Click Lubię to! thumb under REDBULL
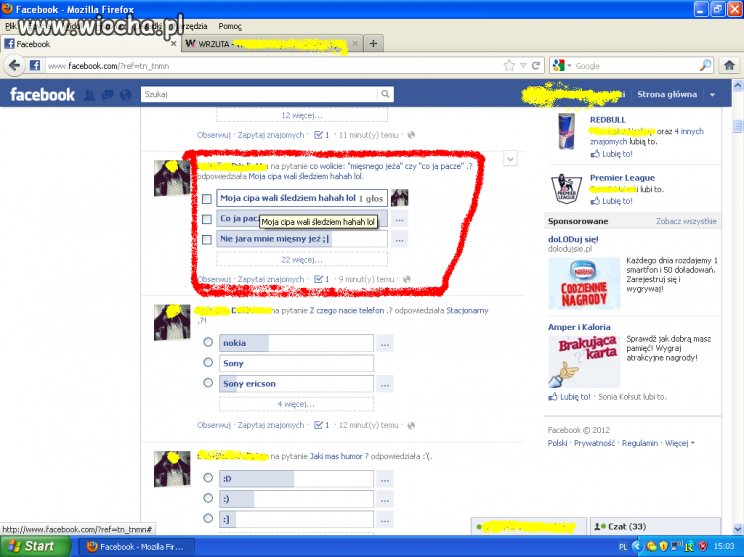This screenshot has width=744, height=557. [x=611, y=154]
